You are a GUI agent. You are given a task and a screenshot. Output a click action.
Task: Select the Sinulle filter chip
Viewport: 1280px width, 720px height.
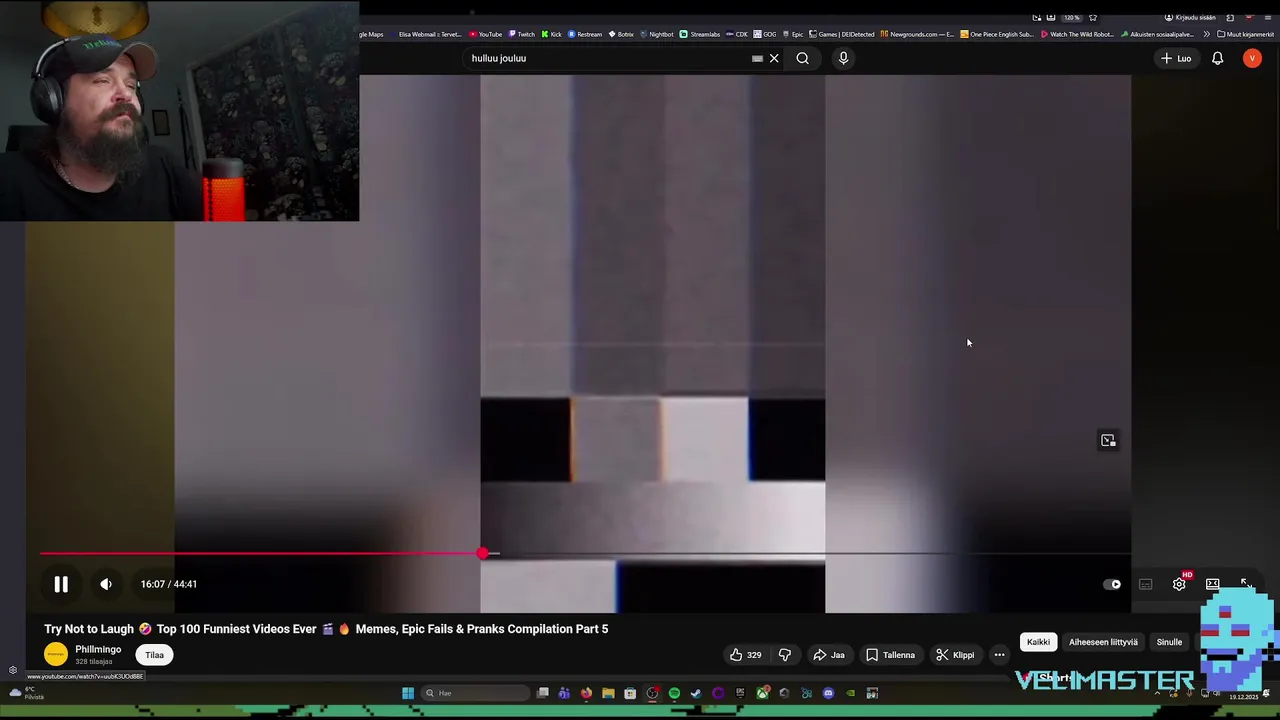point(1169,642)
